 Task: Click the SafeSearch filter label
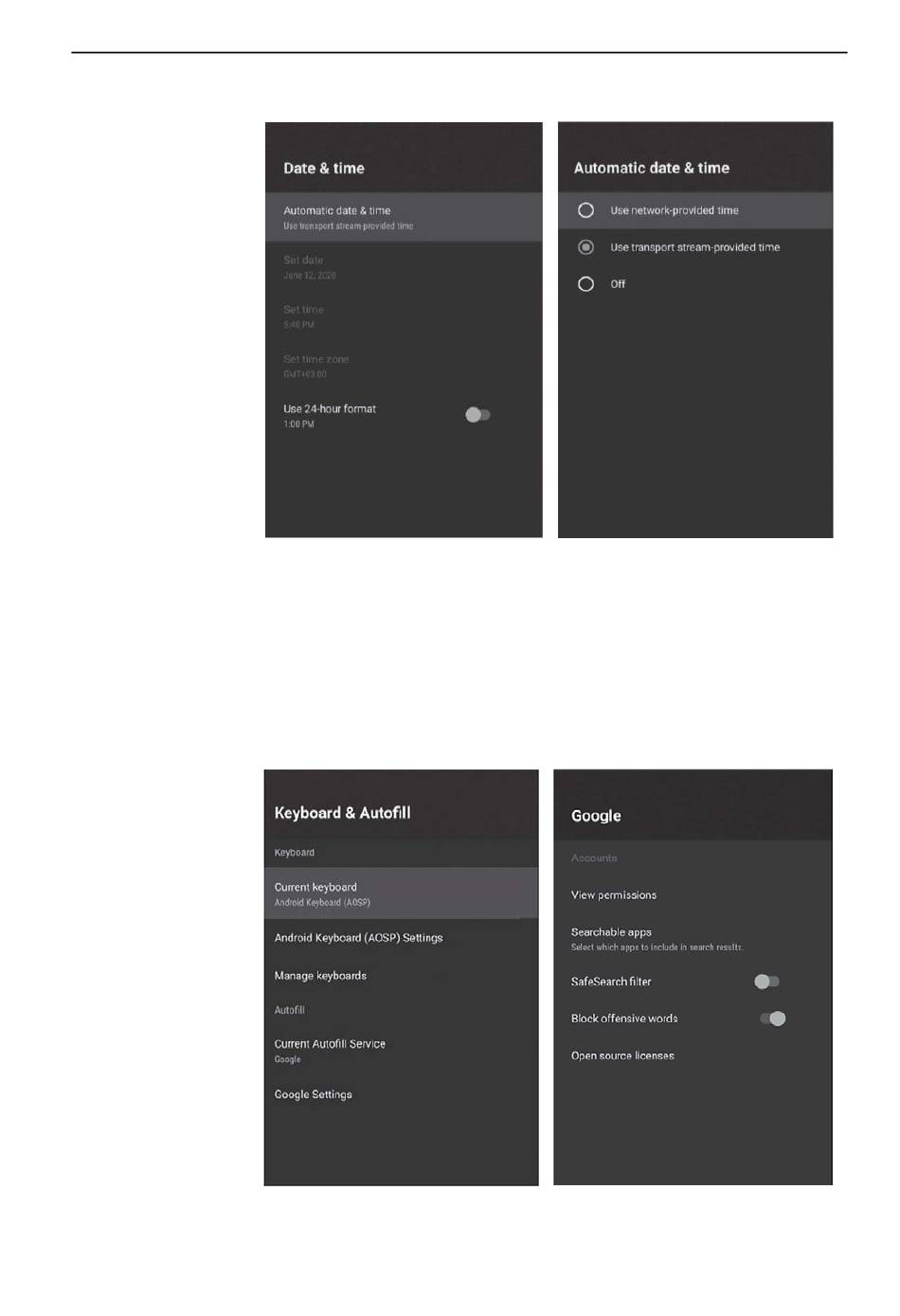pyautogui.click(x=611, y=982)
